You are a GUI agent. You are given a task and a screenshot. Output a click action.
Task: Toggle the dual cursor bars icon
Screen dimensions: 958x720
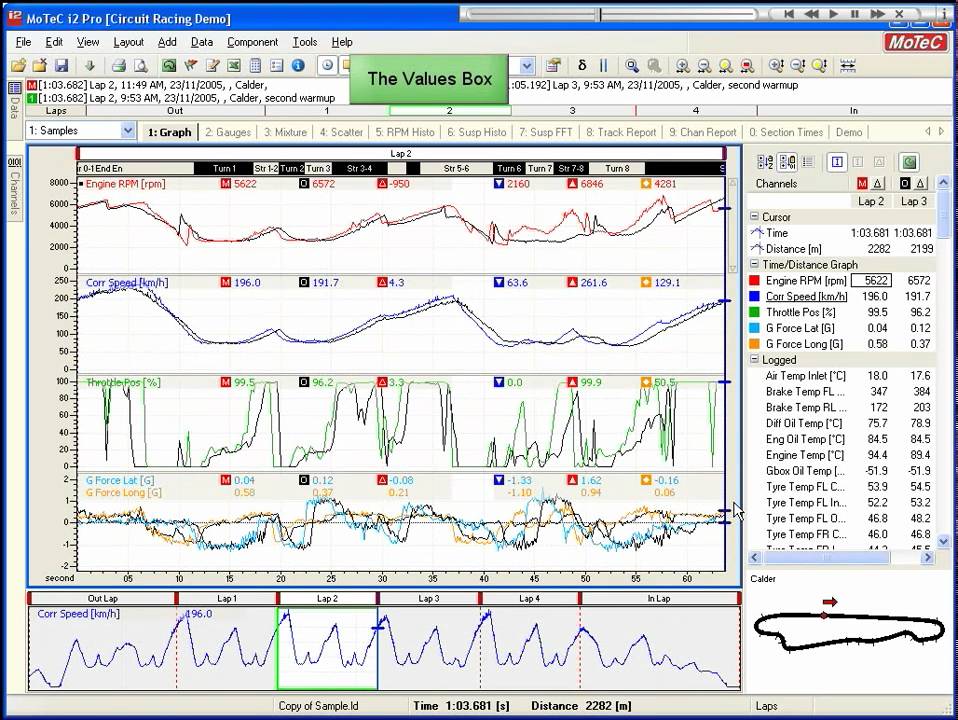coord(604,65)
